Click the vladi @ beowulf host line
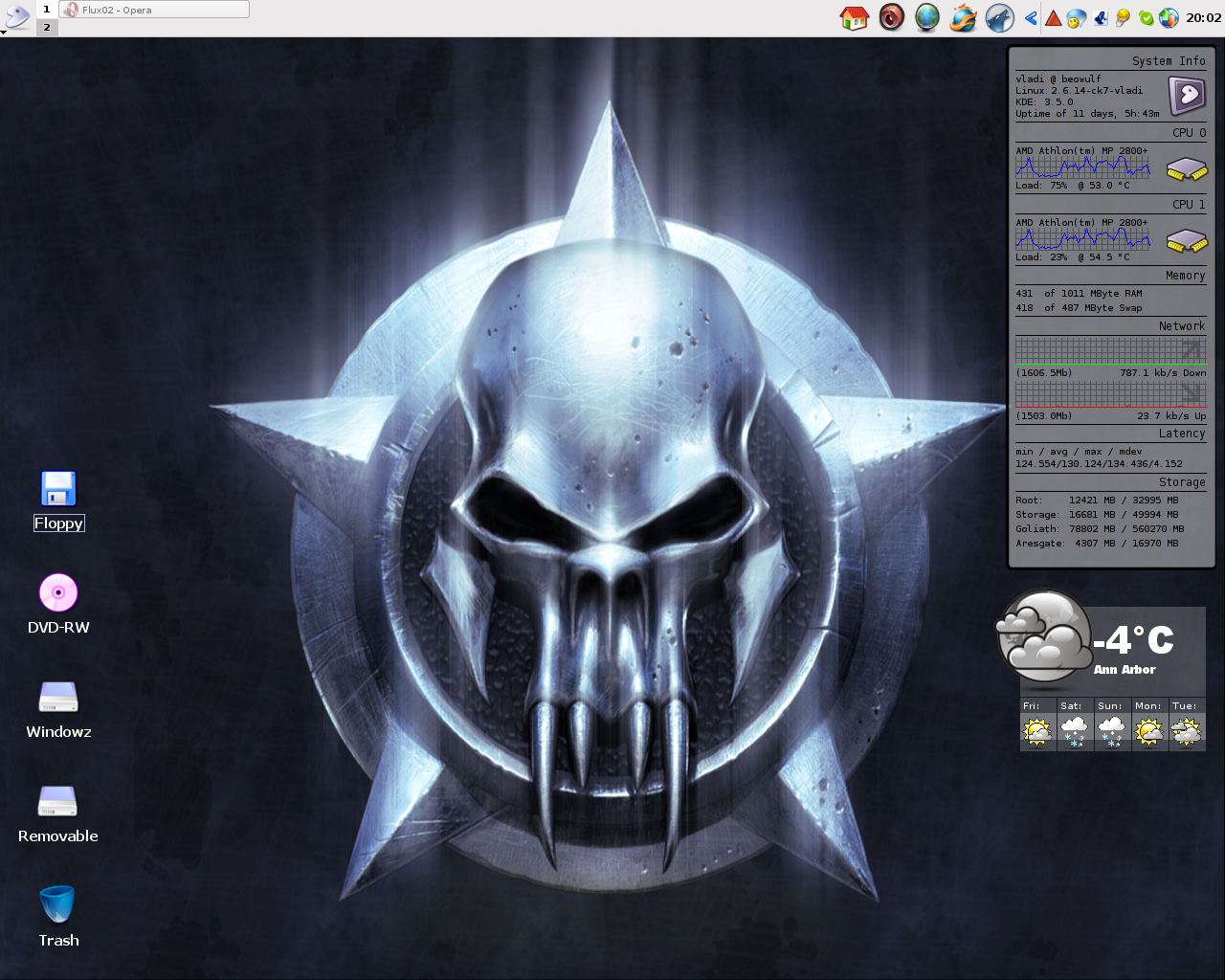This screenshot has height=980, width=1225. (x=1058, y=79)
